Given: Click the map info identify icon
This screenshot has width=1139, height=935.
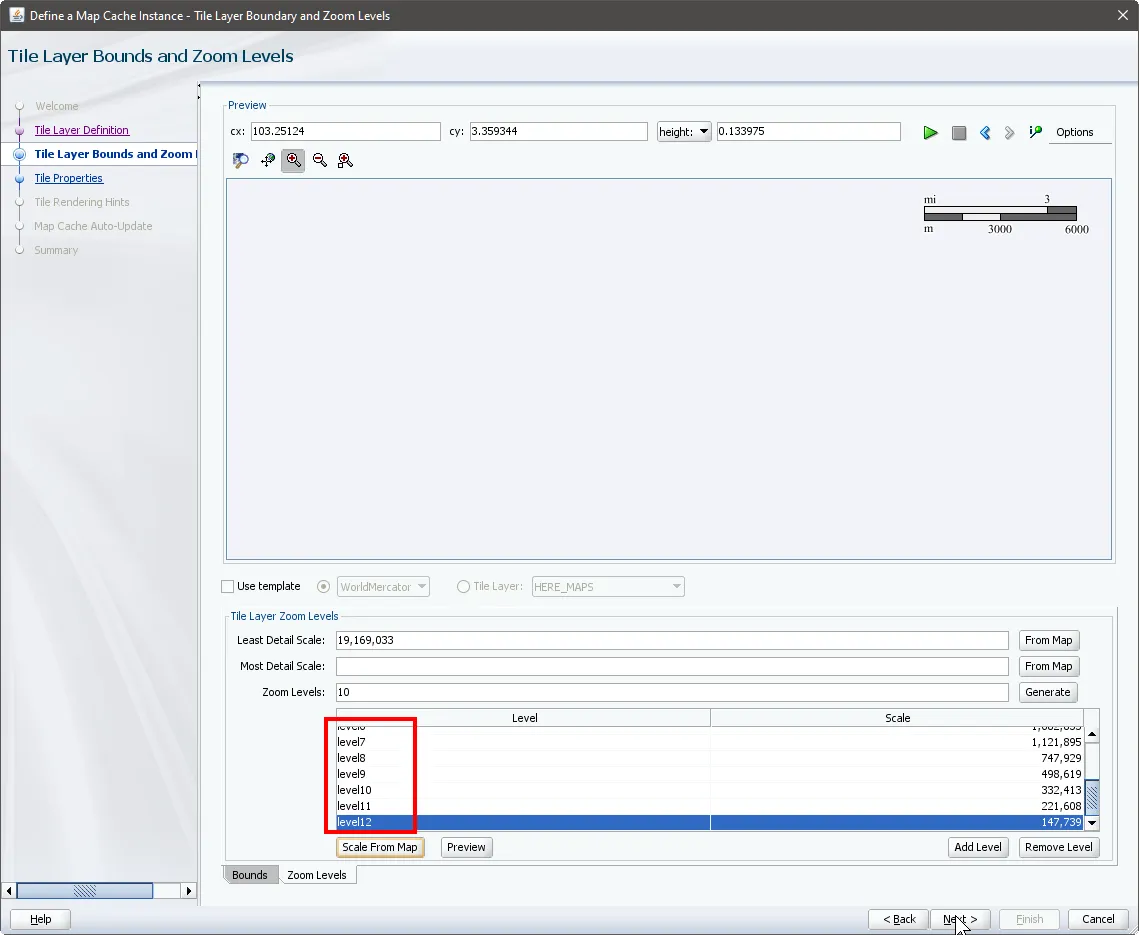Looking at the screenshot, I should click(x=1035, y=132).
